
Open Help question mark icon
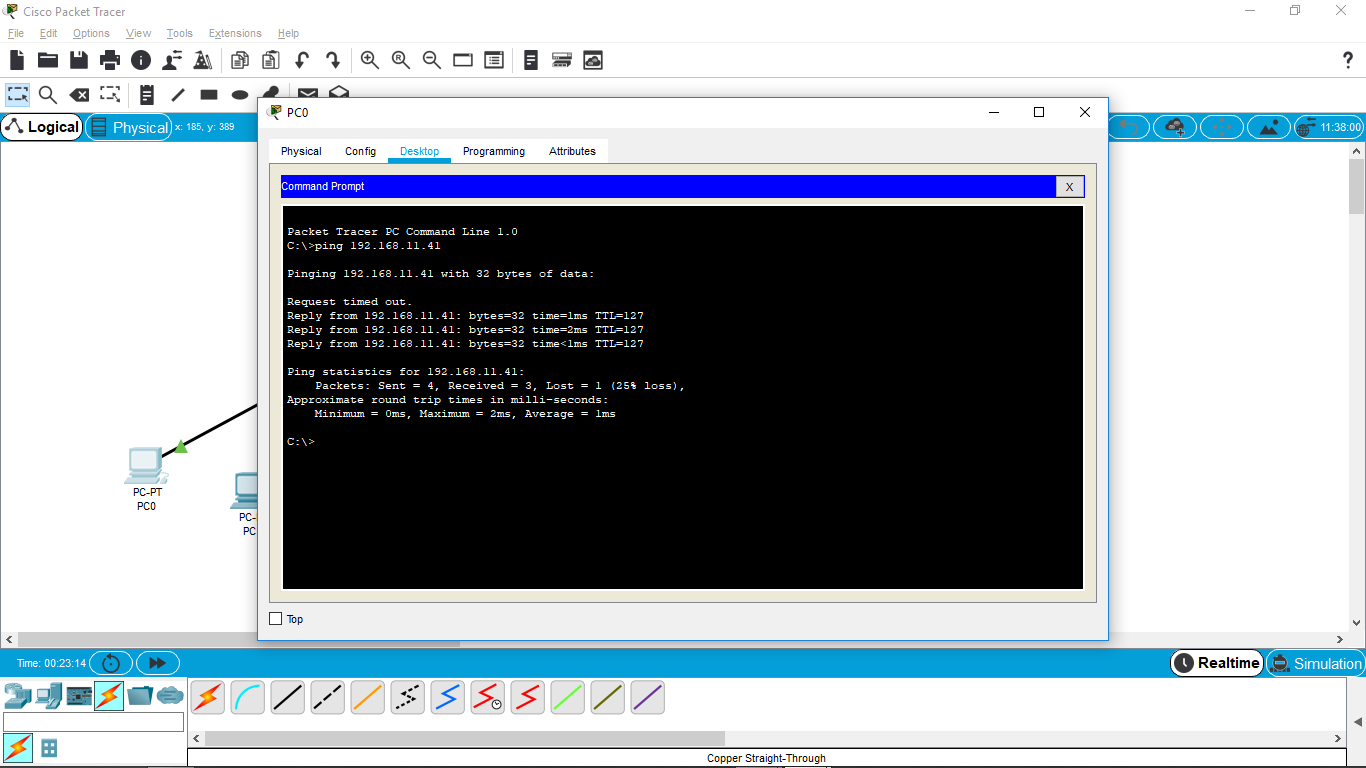(x=1347, y=60)
